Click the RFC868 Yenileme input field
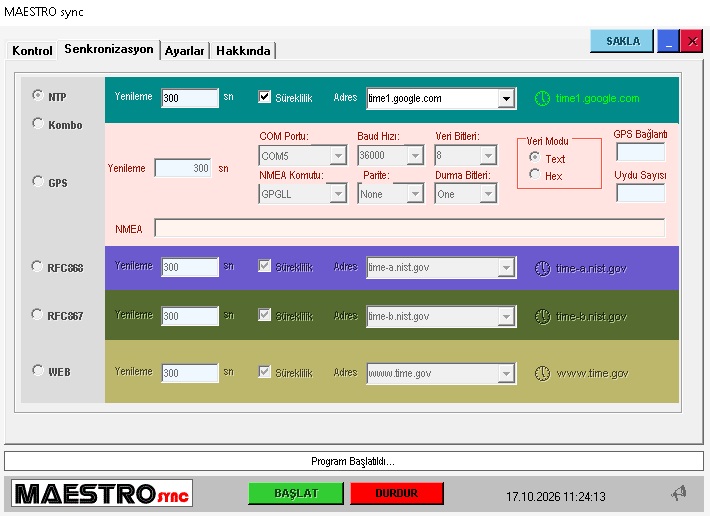710x516 pixels. [190, 268]
